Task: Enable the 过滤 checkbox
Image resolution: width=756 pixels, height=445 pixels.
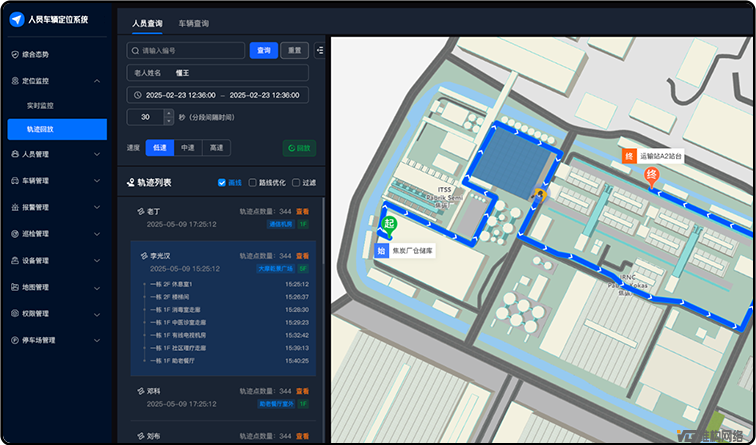Action: [296, 183]
